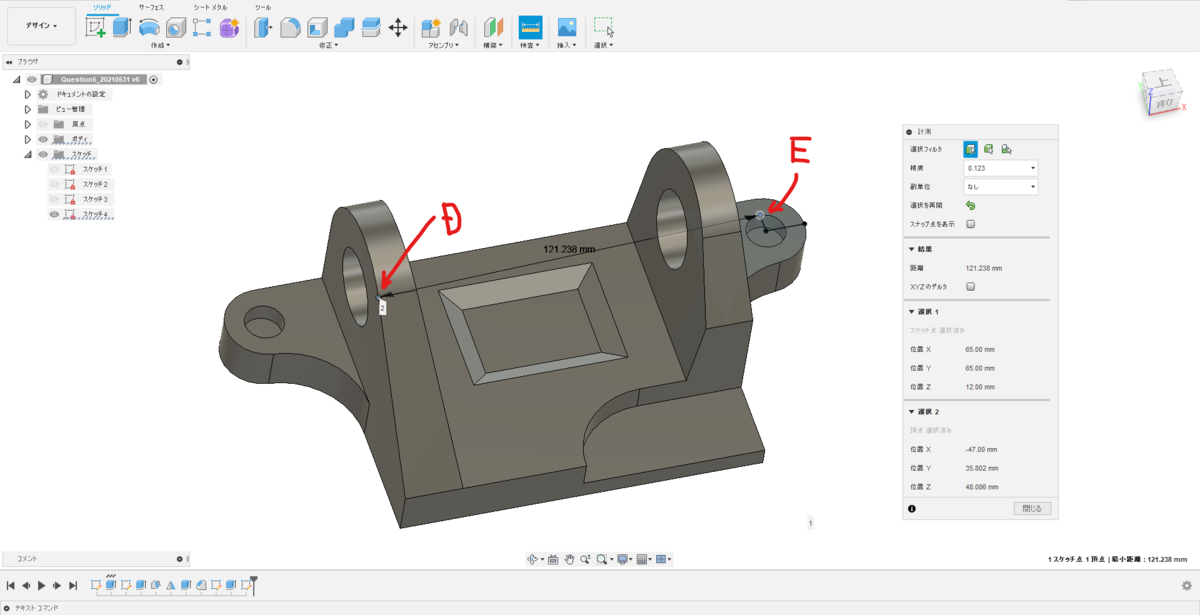Select the New Component tool
1200x615 pixels.
(x=432, y=28)
